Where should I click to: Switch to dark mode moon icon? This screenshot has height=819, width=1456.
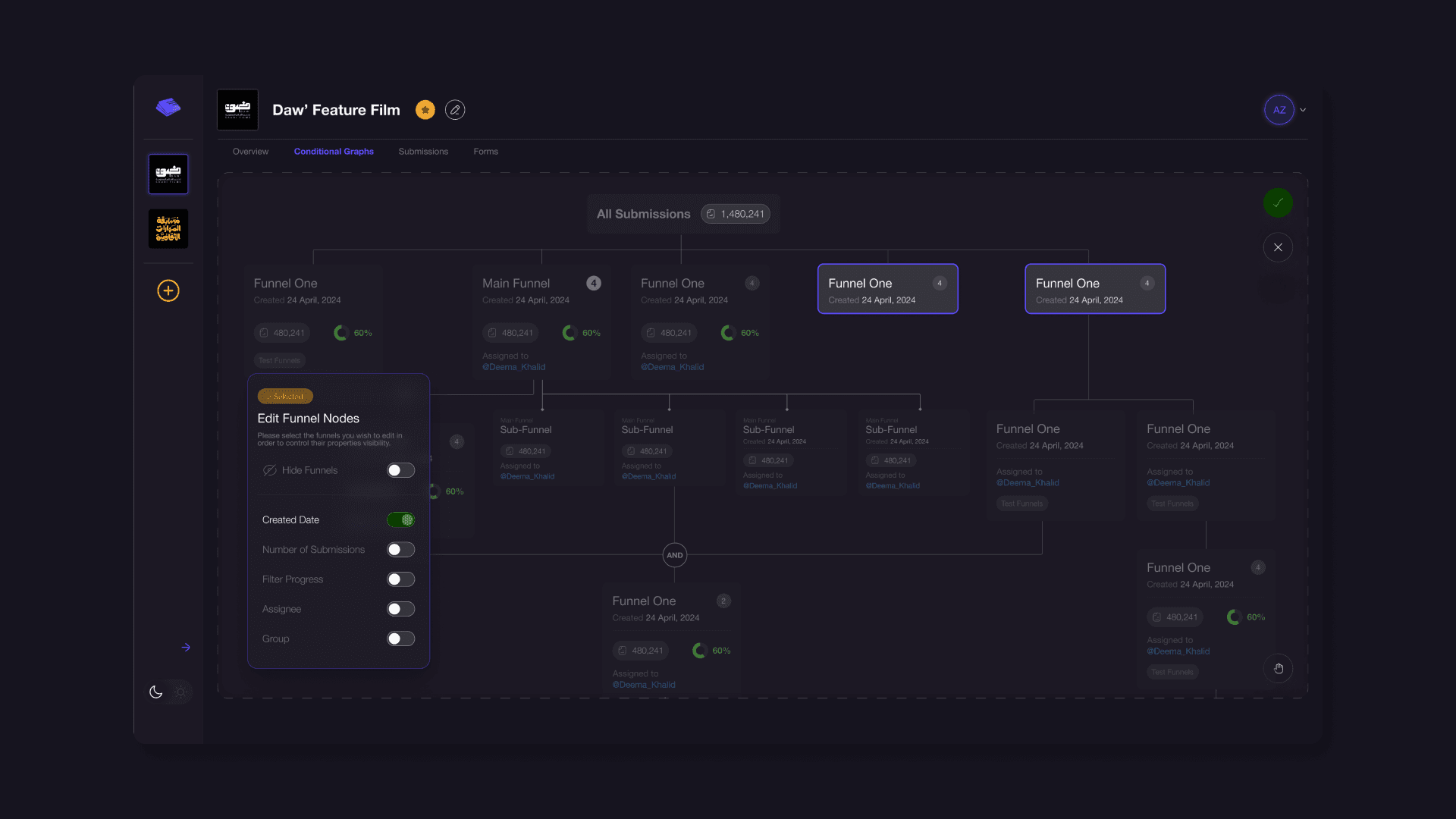156,692
